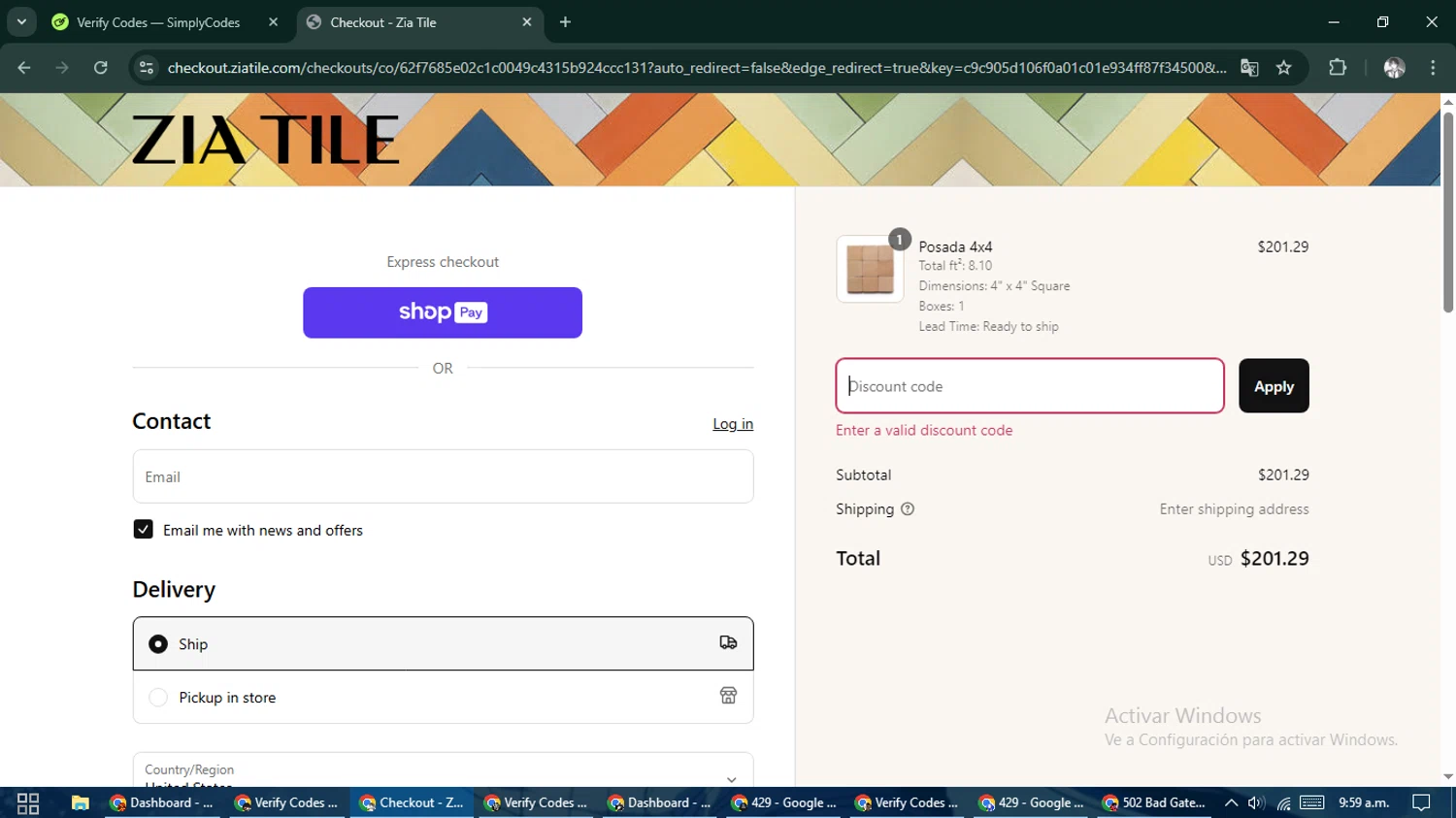Pay with the Shop Pay button
Image resolution: width=1456 pixels, height=818 pixels.
[443, 312]
